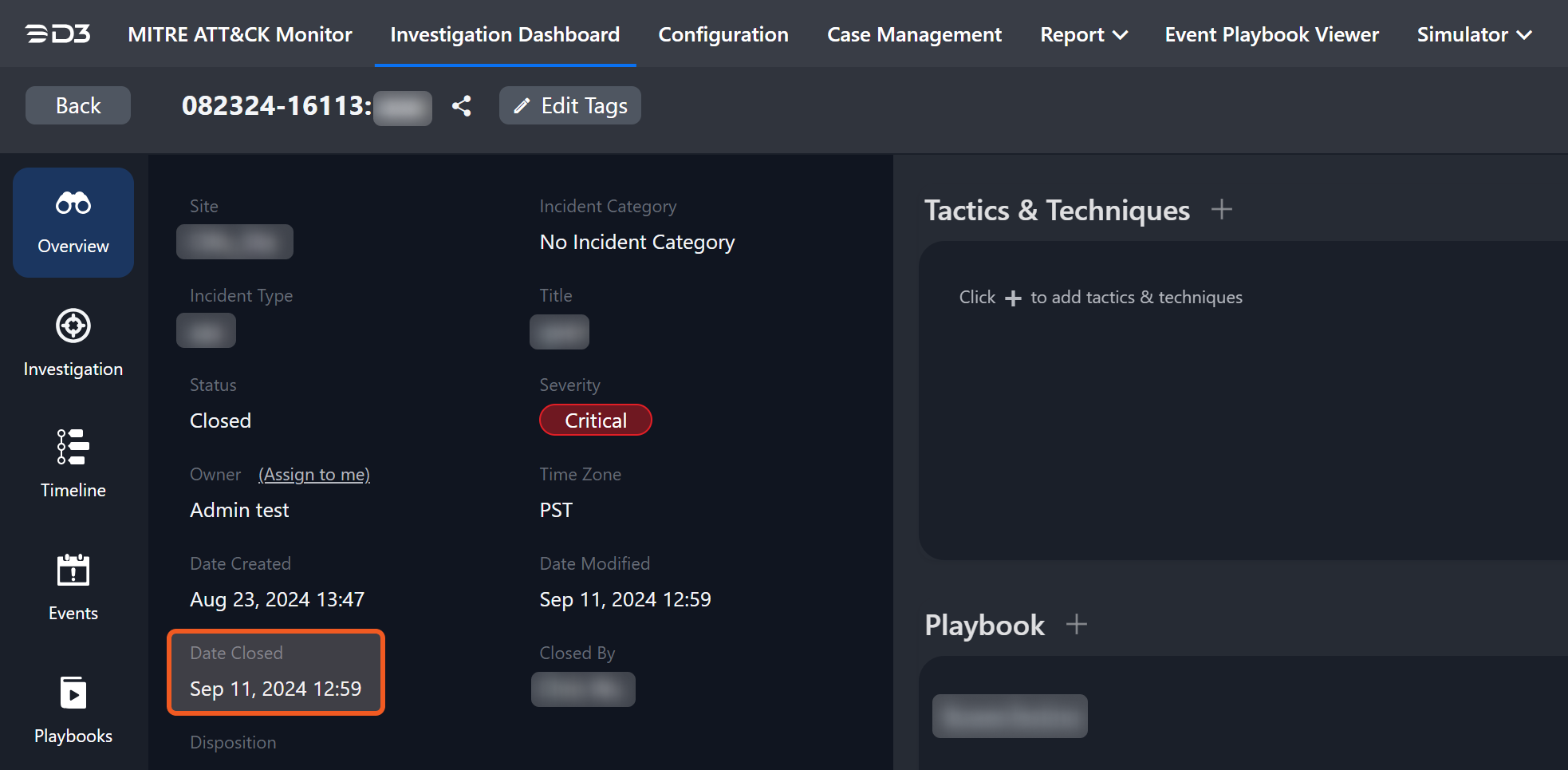Go to Case Management tab
The image size is (1568, 770).
[914, 35]
